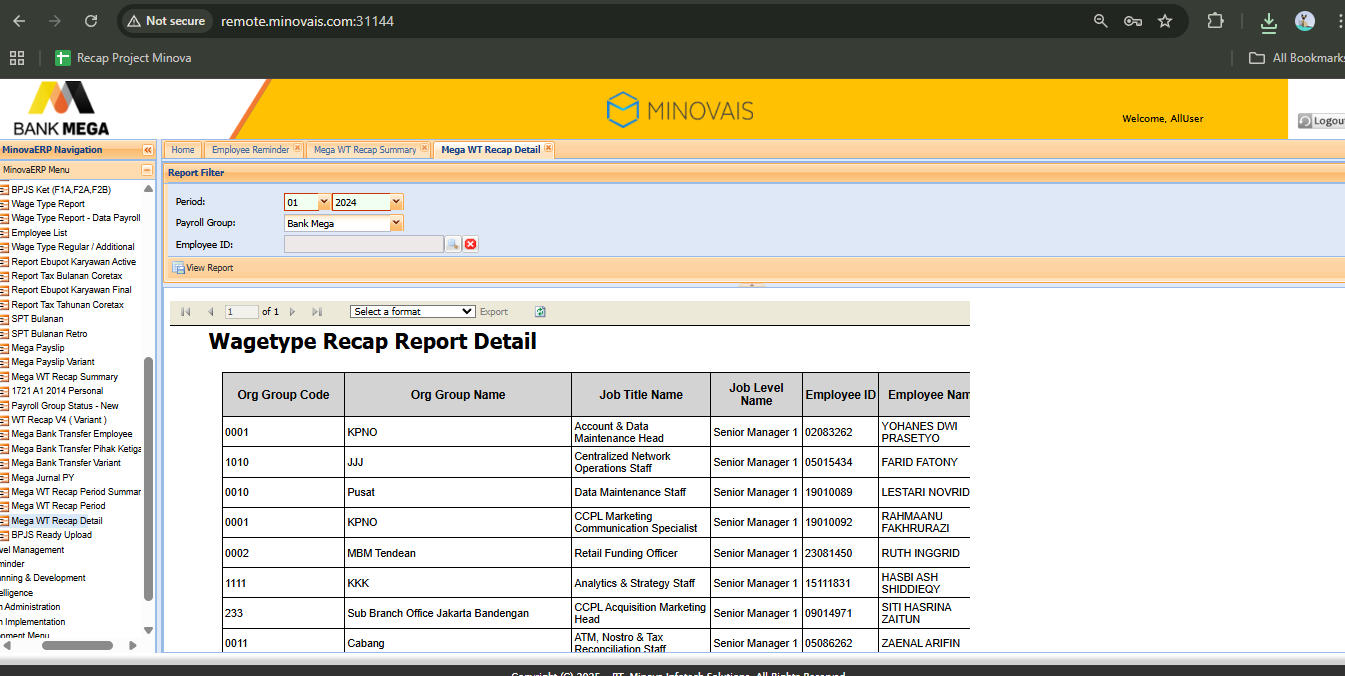Close the Employee Reminder tab
This screenshot has width=1345, height=676.
pos(297,149)
